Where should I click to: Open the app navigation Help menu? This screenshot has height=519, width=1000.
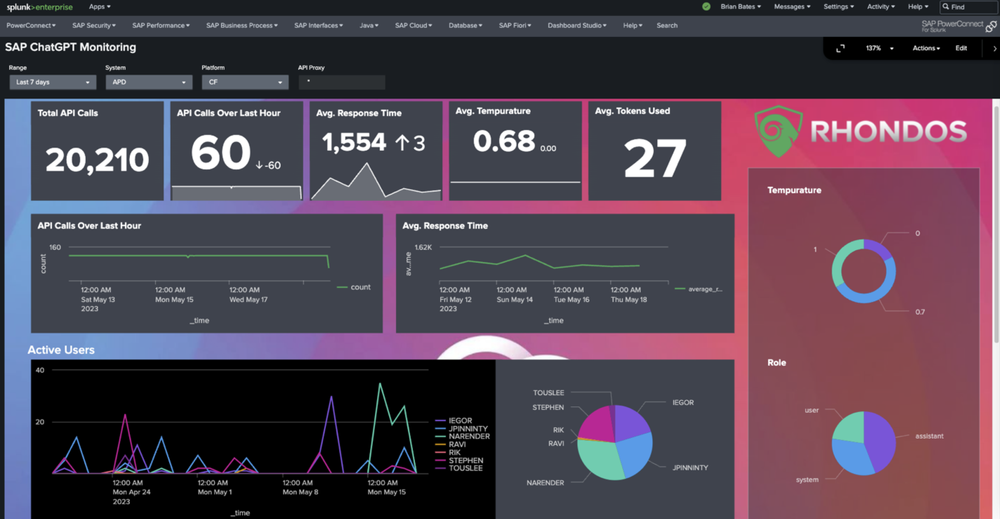pos(633,26)
